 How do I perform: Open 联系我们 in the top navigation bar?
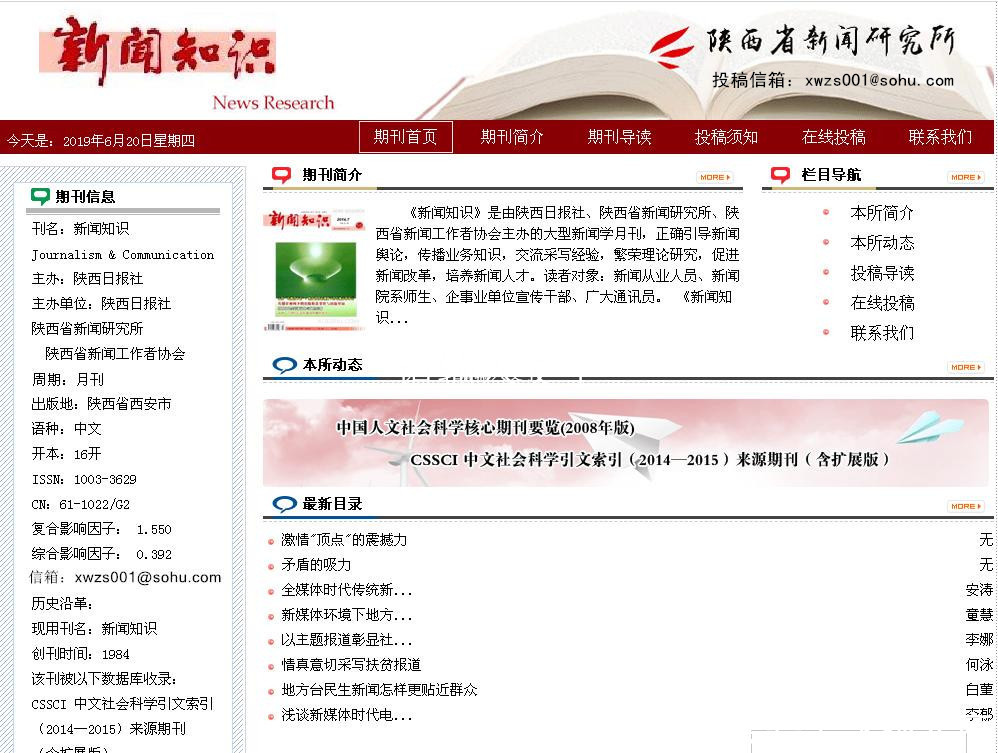(x=940, y=137)
